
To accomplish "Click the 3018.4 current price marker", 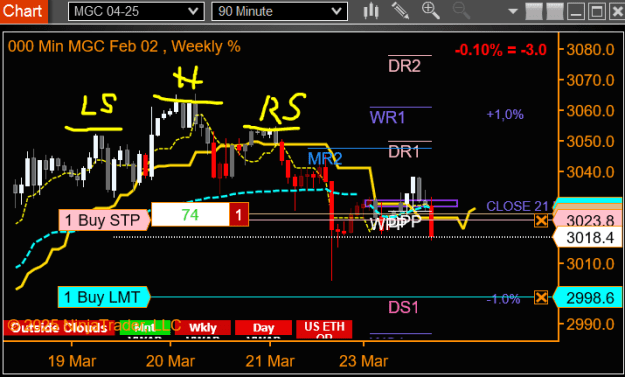I will coord(587,238).
